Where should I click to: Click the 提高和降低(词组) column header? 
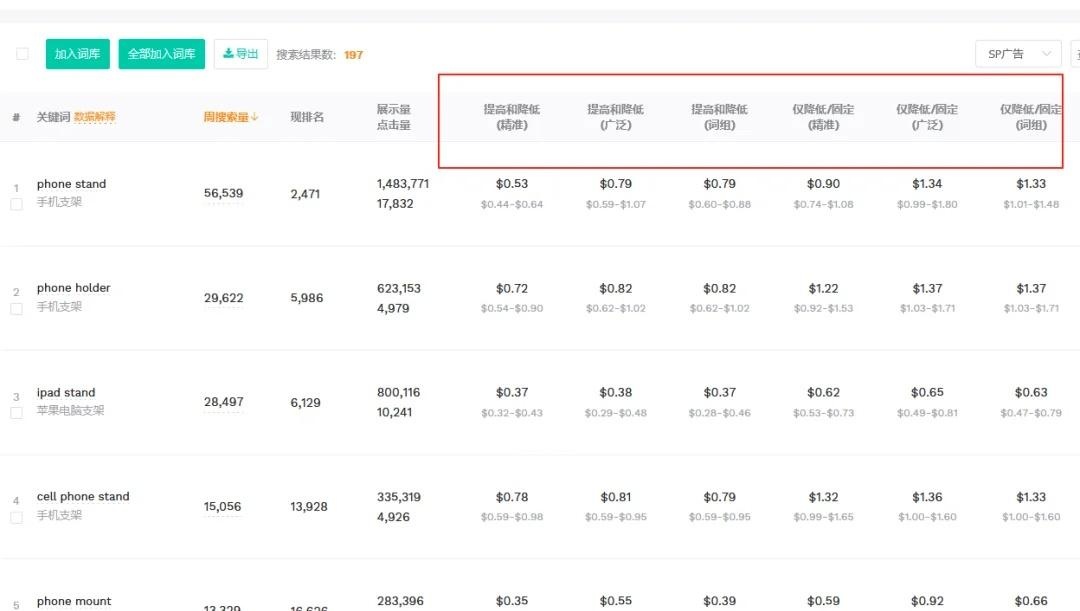point(720,117)
